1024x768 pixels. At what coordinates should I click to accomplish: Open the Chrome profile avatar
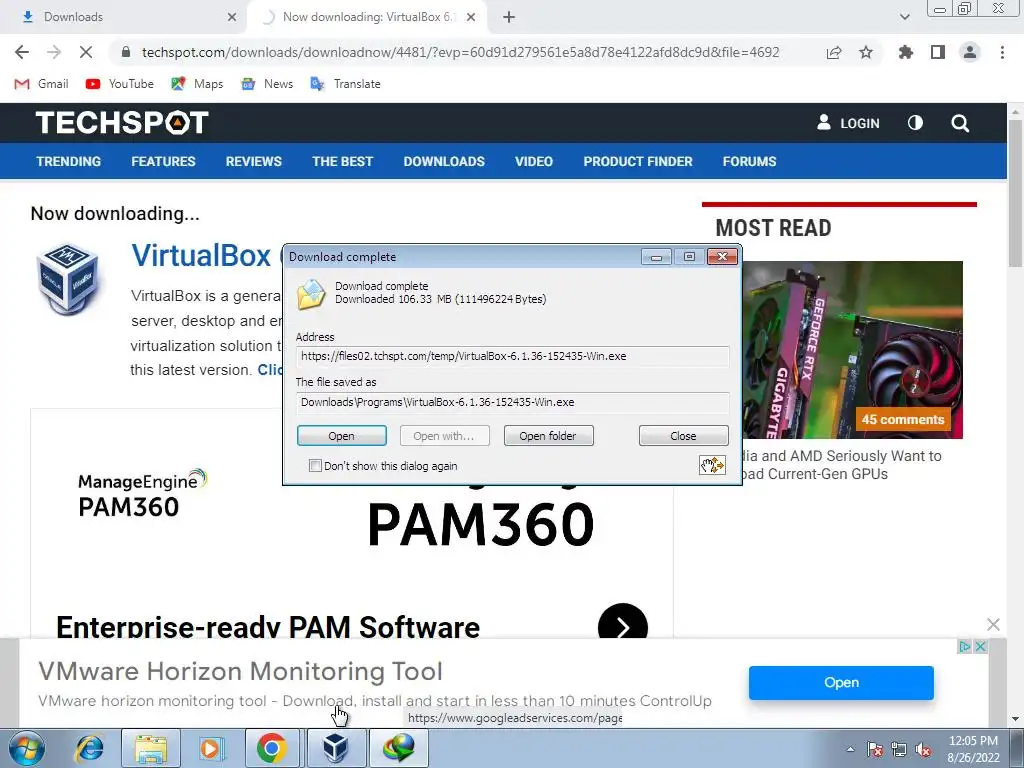click(x=970, y=52)
